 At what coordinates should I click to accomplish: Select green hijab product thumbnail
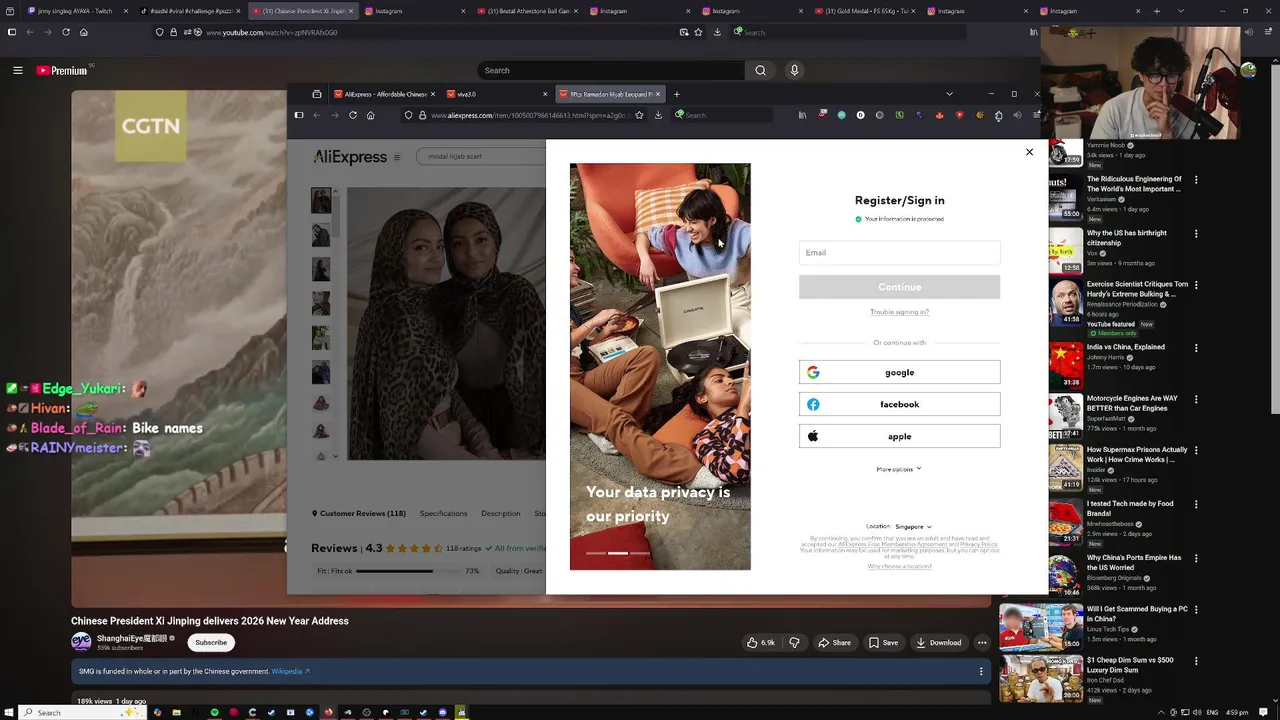pos(320,338)
